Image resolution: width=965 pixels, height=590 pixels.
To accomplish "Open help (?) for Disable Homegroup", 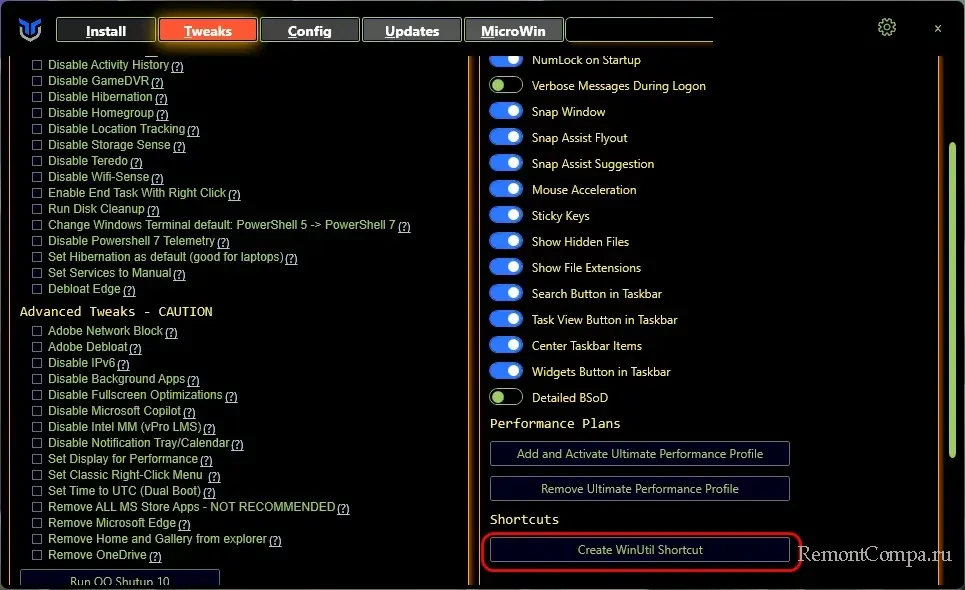I will [162, 114].
